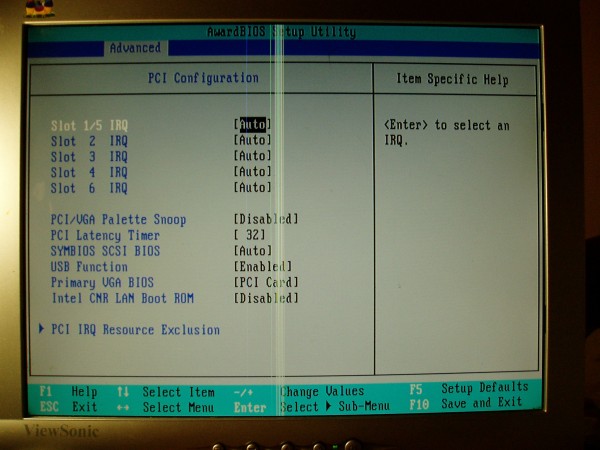
Task: Expand PCI IRQ Resource Exclusion sub-menu
Action: pos(135,330)
